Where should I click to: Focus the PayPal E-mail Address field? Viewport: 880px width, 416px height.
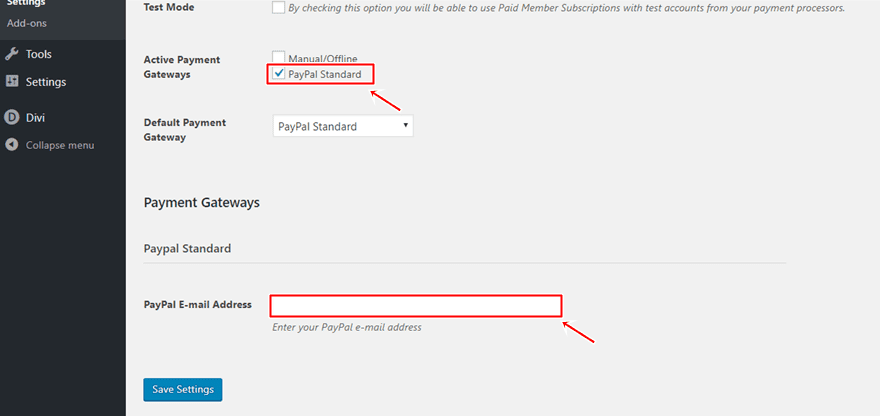(416, 306)
